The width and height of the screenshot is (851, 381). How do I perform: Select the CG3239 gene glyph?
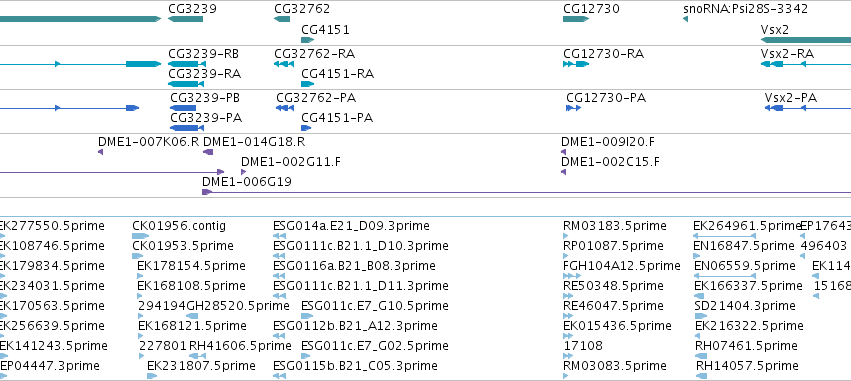click(x=185, y=19)
